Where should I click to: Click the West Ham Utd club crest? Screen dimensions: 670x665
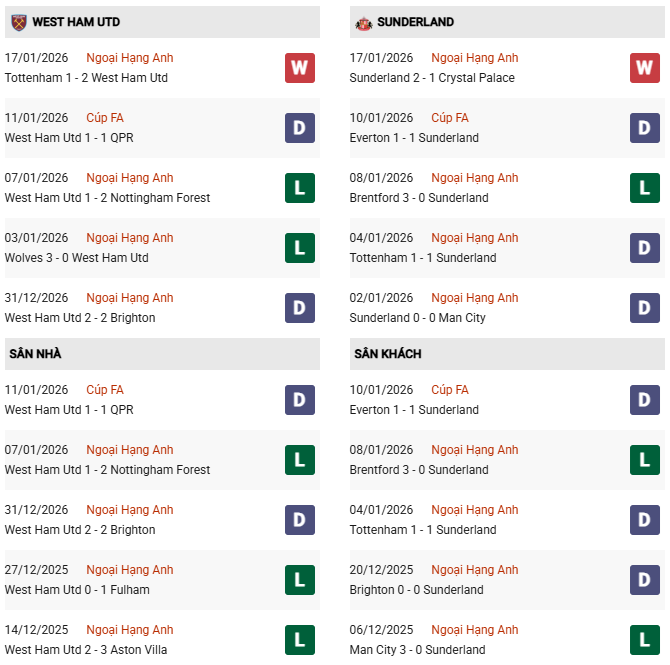point(18,22)
